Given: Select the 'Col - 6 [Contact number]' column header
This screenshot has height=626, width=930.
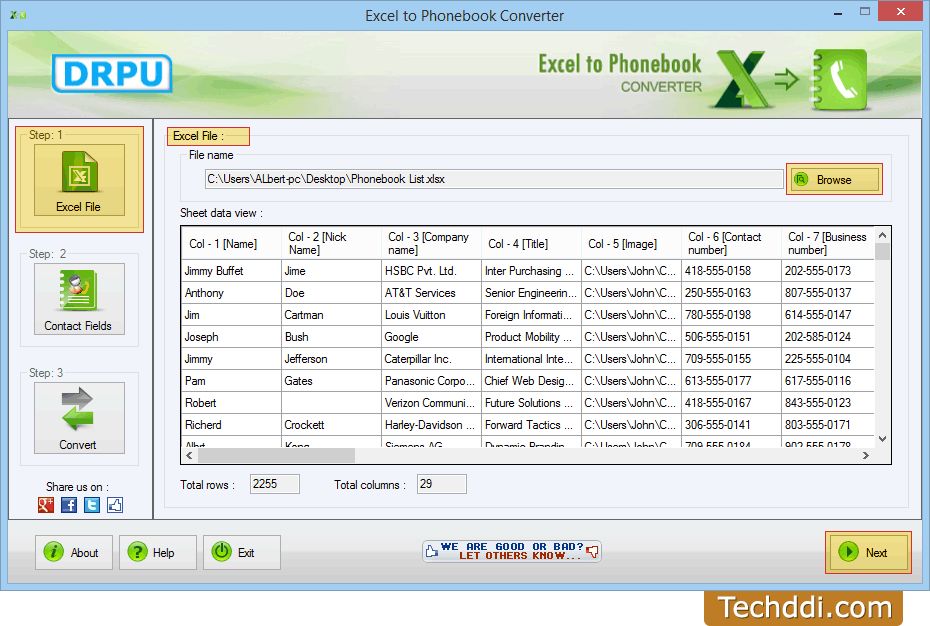Looking at the screenshot, I should pyautogui.click(x=731, y=243).
